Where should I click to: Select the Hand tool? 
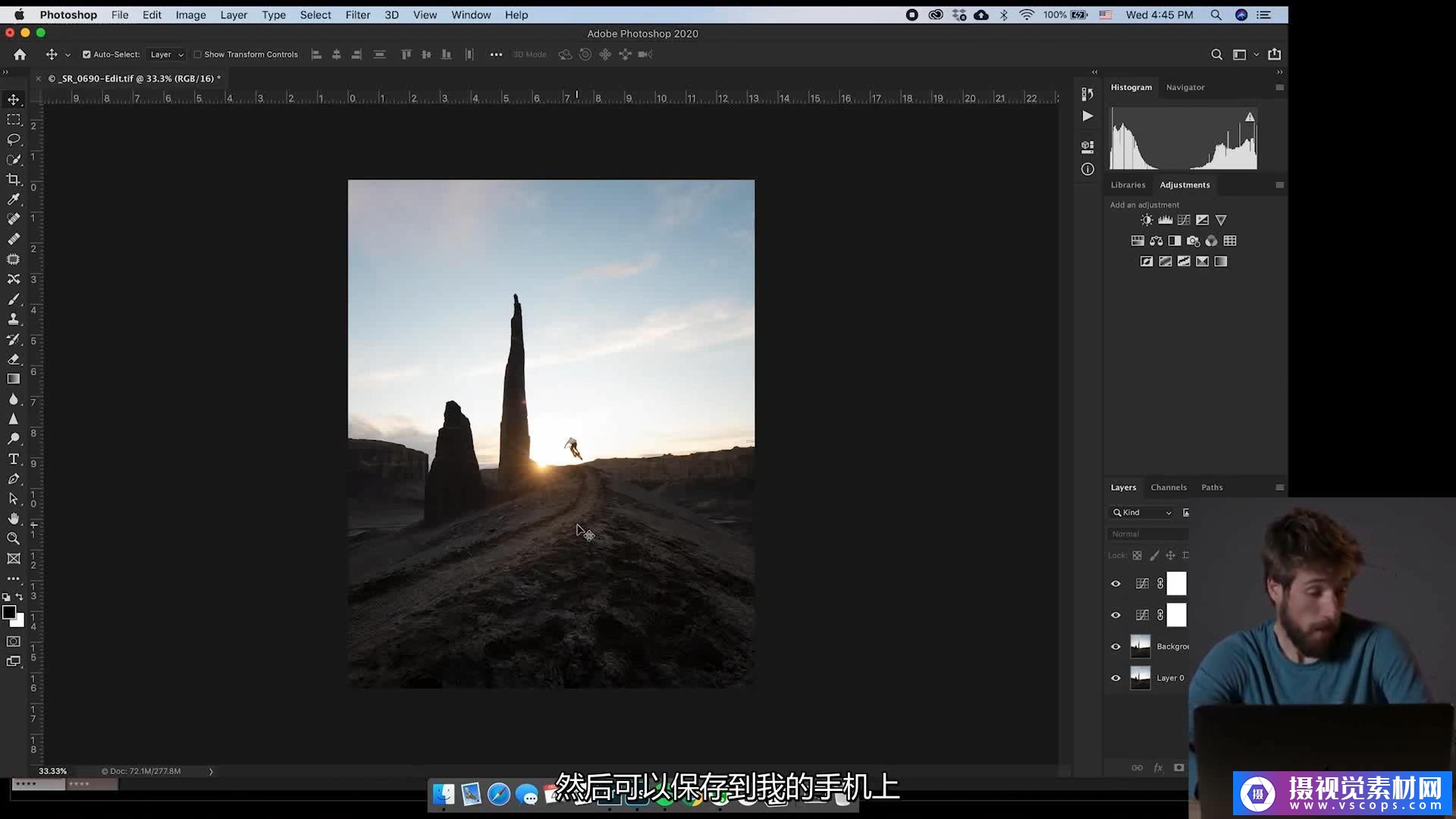point(14,519)
